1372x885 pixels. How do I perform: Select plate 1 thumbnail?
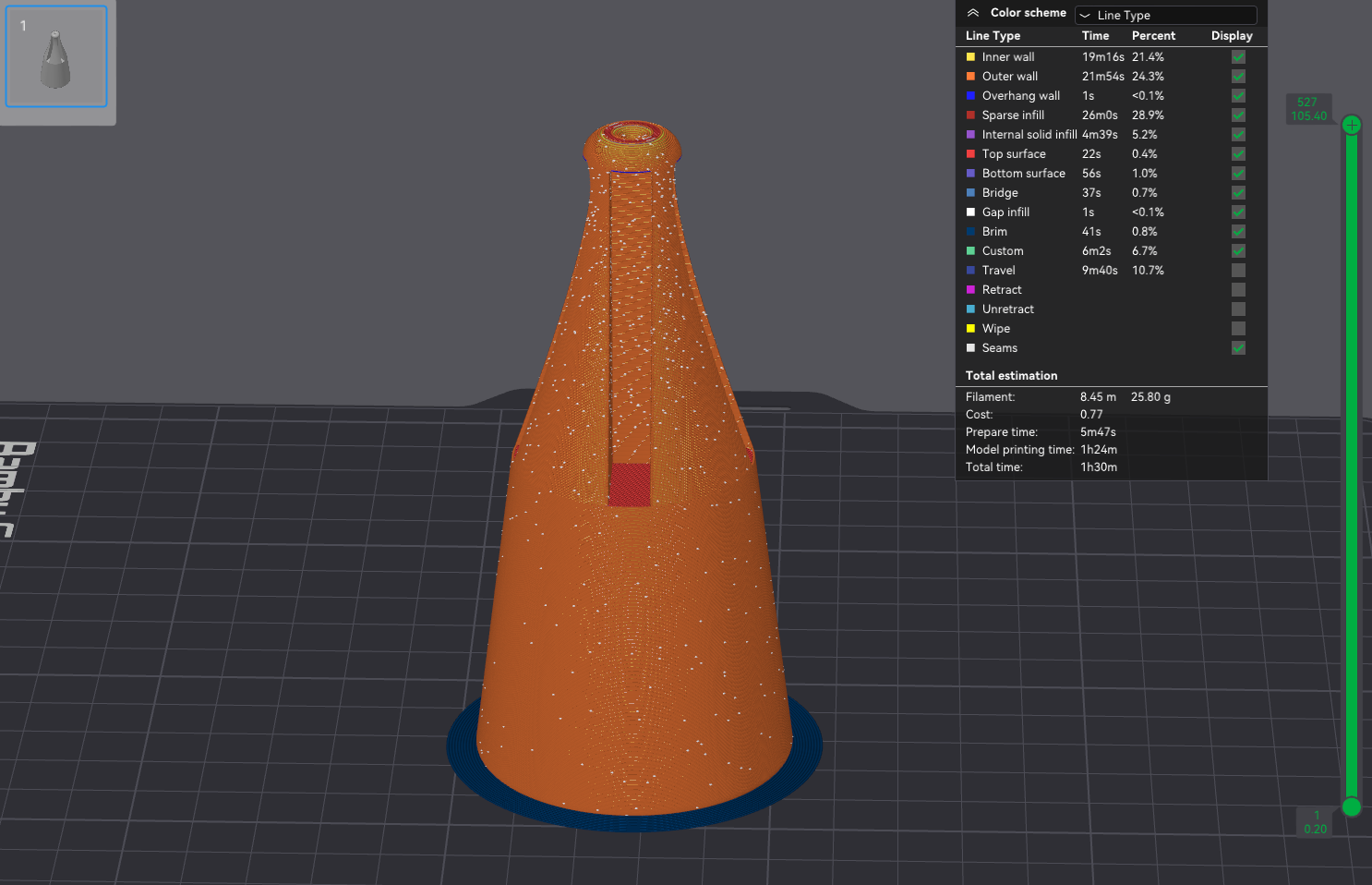(x=56, y=56)
